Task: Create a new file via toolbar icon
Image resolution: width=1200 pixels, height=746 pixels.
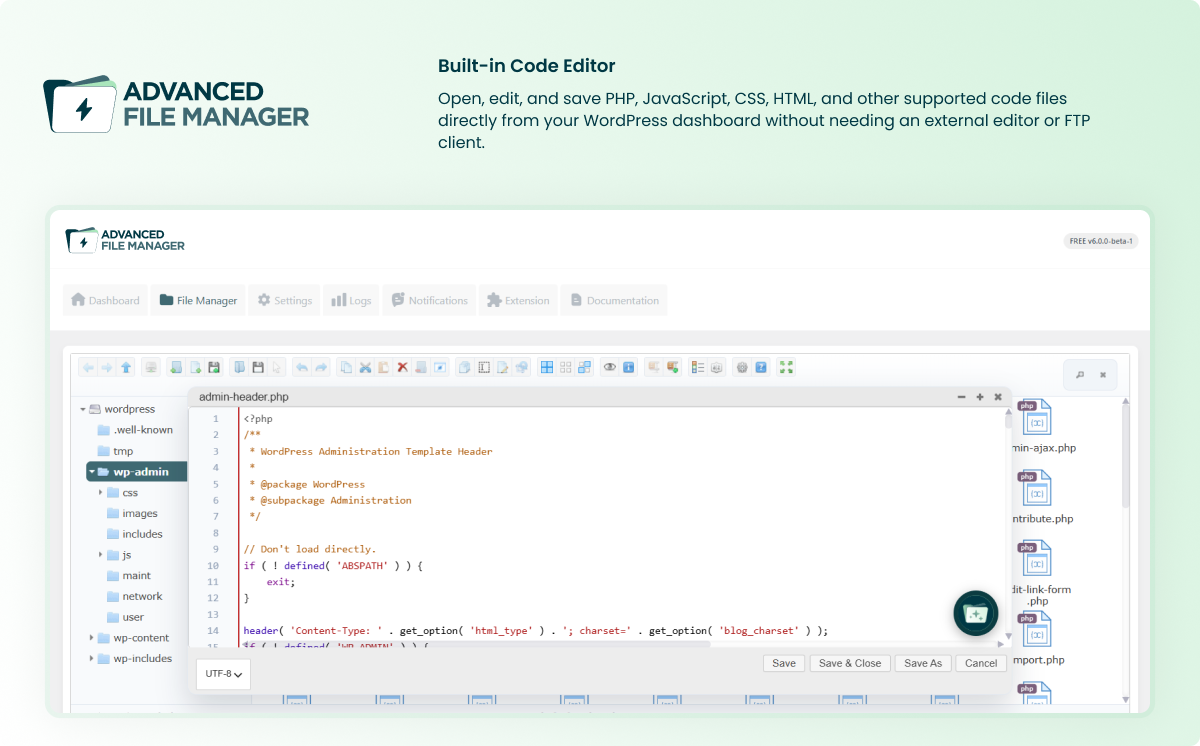Action: [x=195, y=367]
